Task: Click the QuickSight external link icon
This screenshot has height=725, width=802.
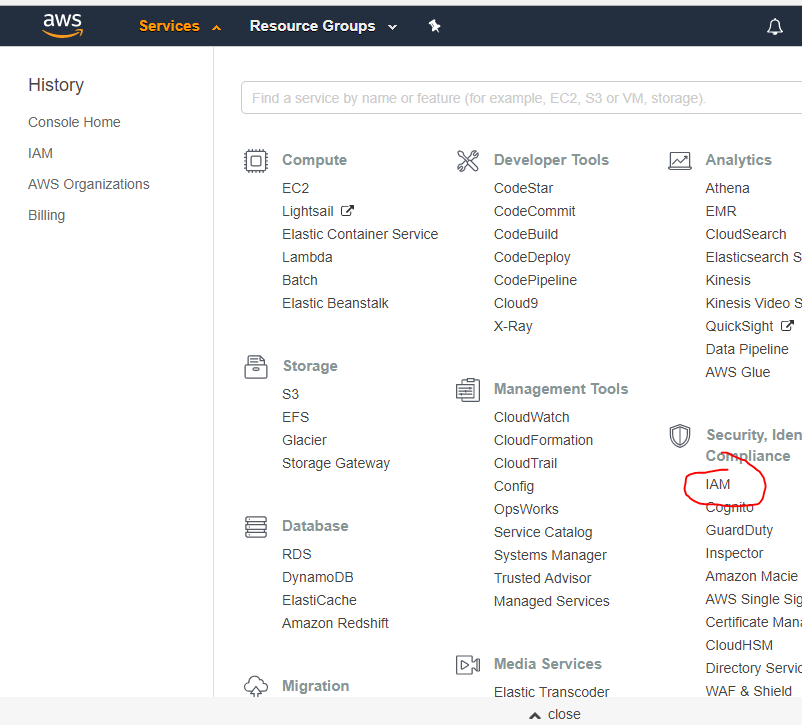Action: [787, 325]
